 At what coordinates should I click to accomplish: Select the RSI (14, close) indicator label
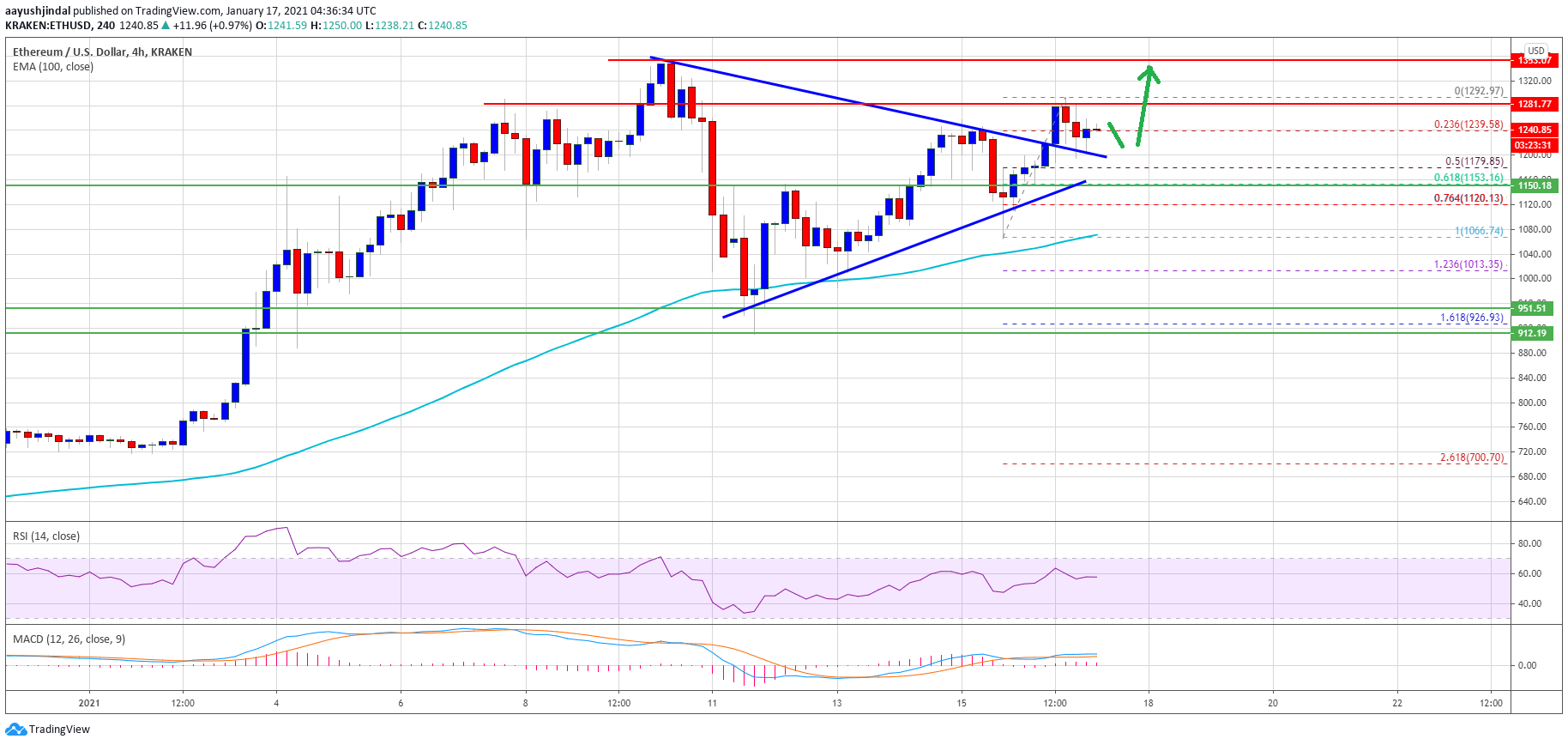tap(46, 536)
